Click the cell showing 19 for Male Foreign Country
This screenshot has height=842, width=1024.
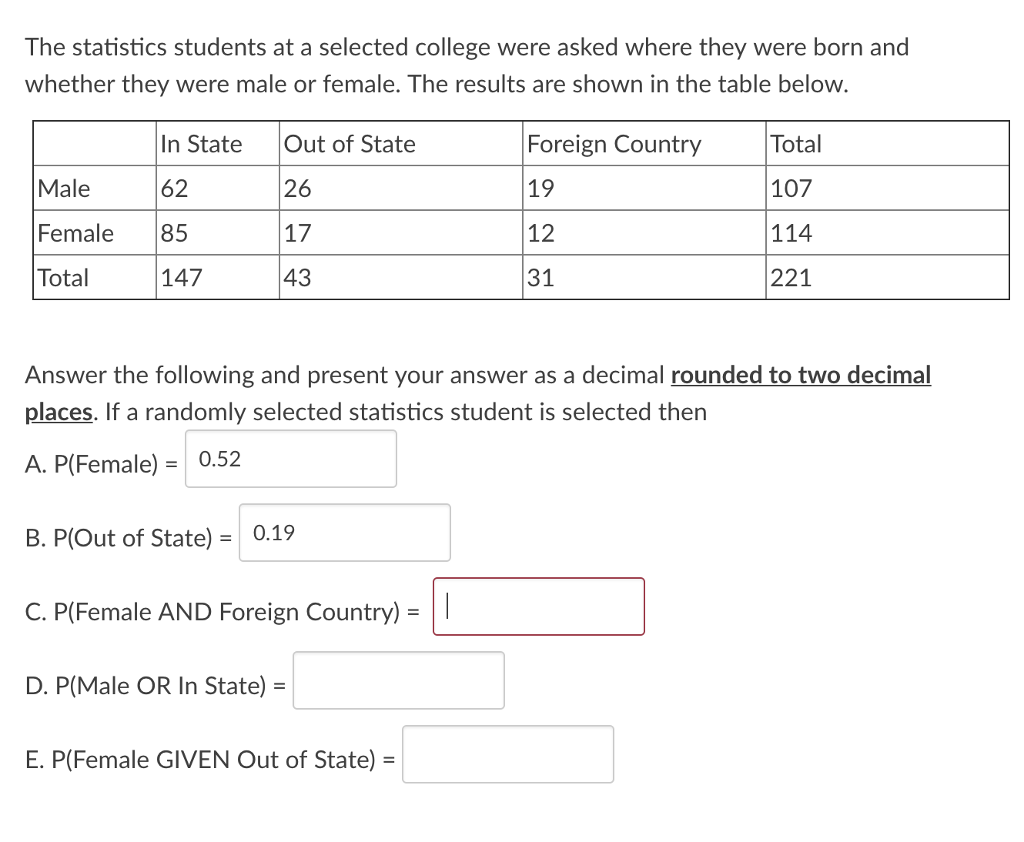(538, 188)
